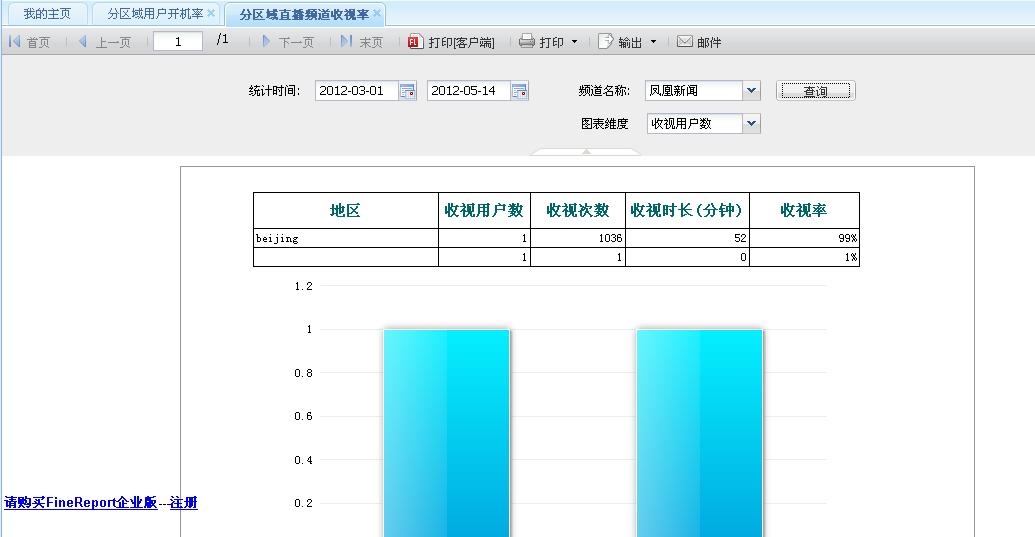Open the 频道名称 dropdown list
This screenshot has width=1035, height=537.
point(751,90)
